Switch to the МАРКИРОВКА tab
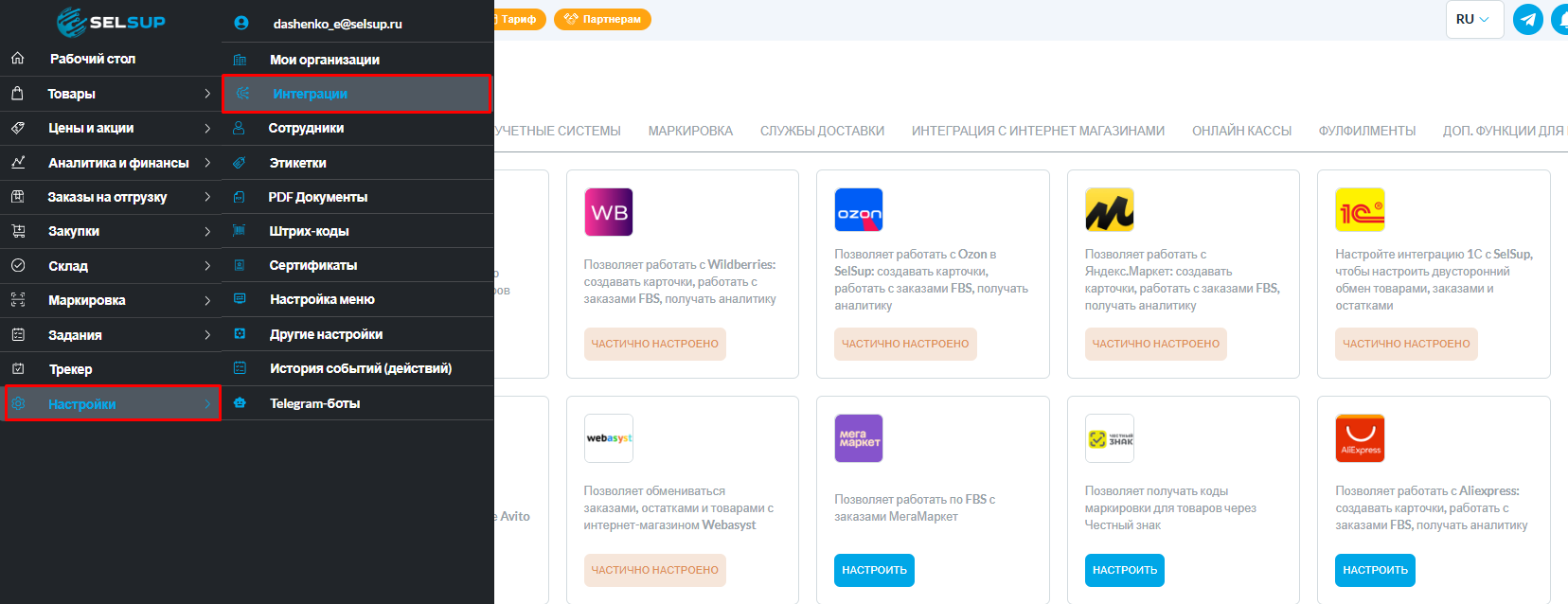The height and width of the screenshot is (604, 1568). [690, 131]
